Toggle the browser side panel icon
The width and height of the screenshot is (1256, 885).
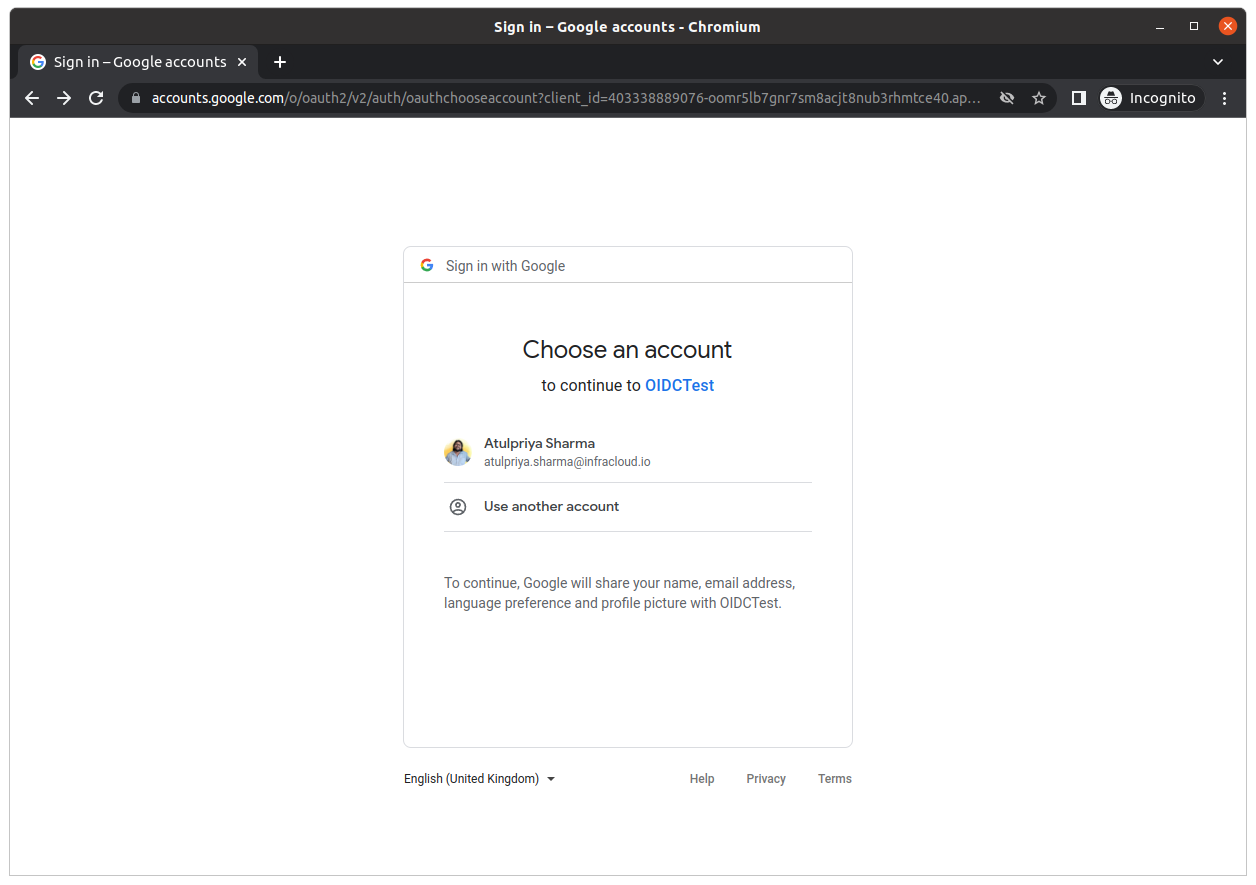tap(1079, 98)
